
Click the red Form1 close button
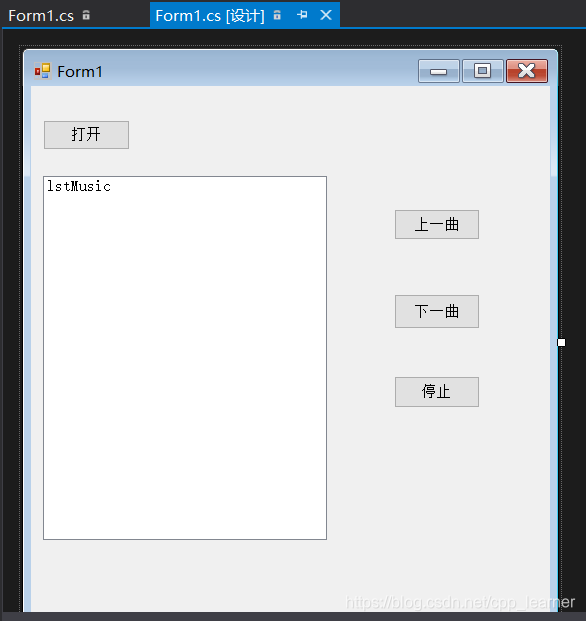(527, 71)
